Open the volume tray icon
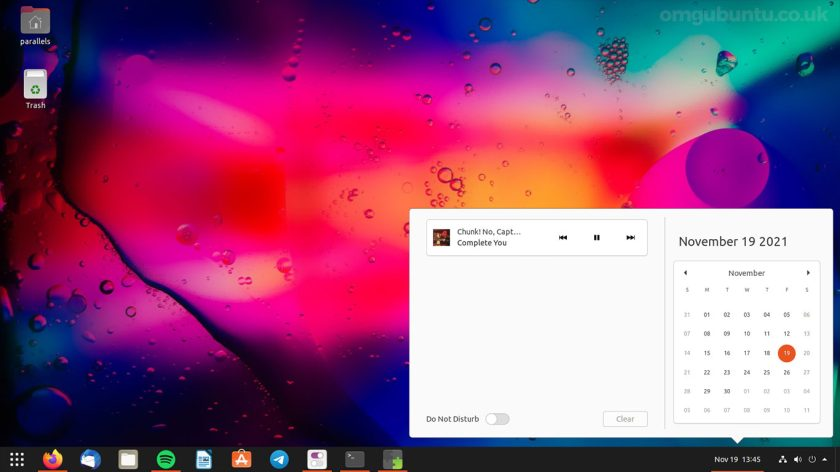The image size is (840, 472). [798, 459]
